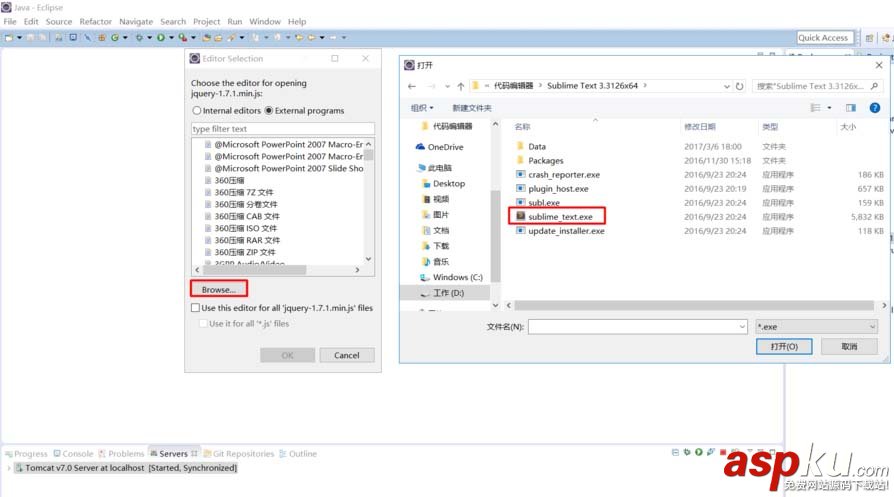Click the 取消 button in file dialog
The height and width of the screenshot is (497, 894).
pyautogui.click(x=849, y=347)
